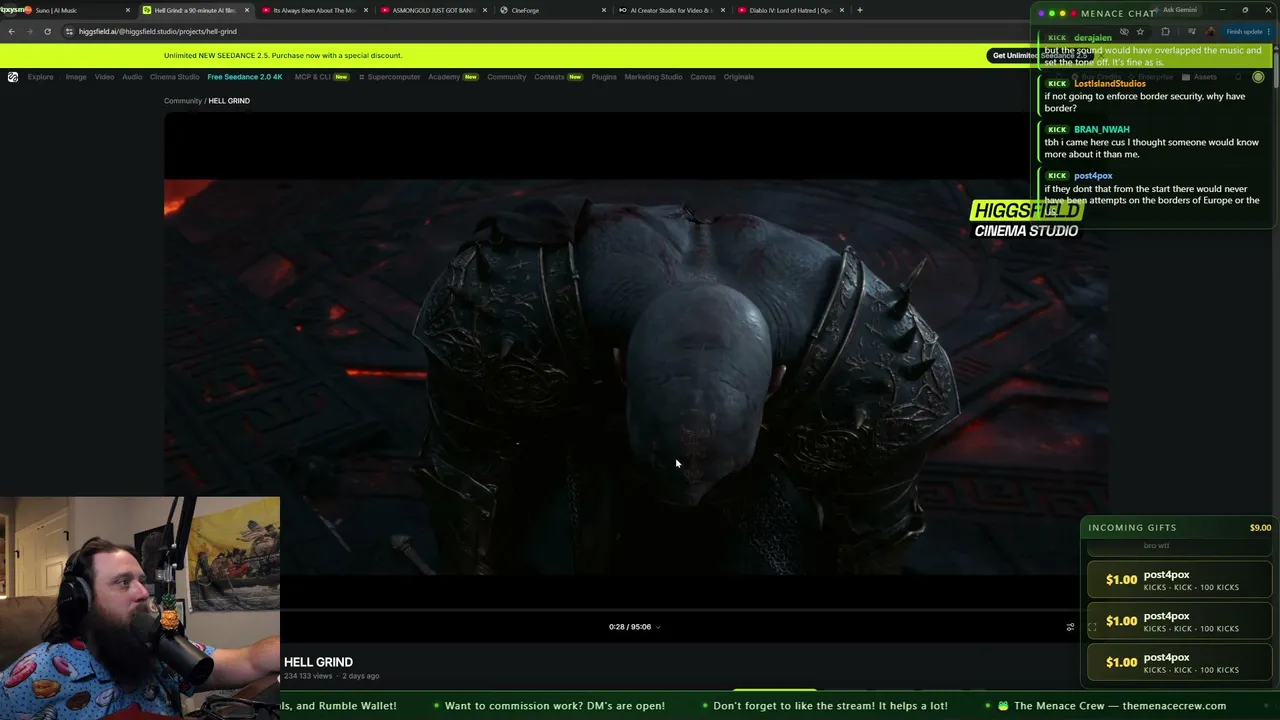Click LostIslandStudios username in chat
The height and width of the screenshot is (720, 1280).
point(1110,84)
